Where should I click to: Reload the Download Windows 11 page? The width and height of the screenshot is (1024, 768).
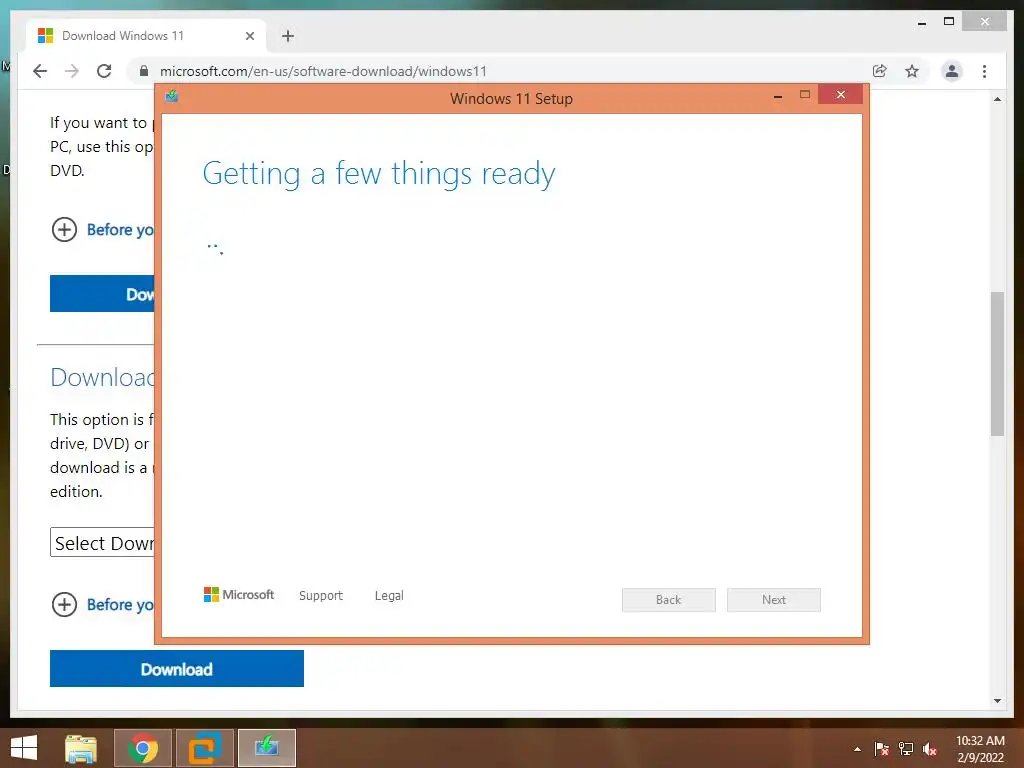click(104, 71)
